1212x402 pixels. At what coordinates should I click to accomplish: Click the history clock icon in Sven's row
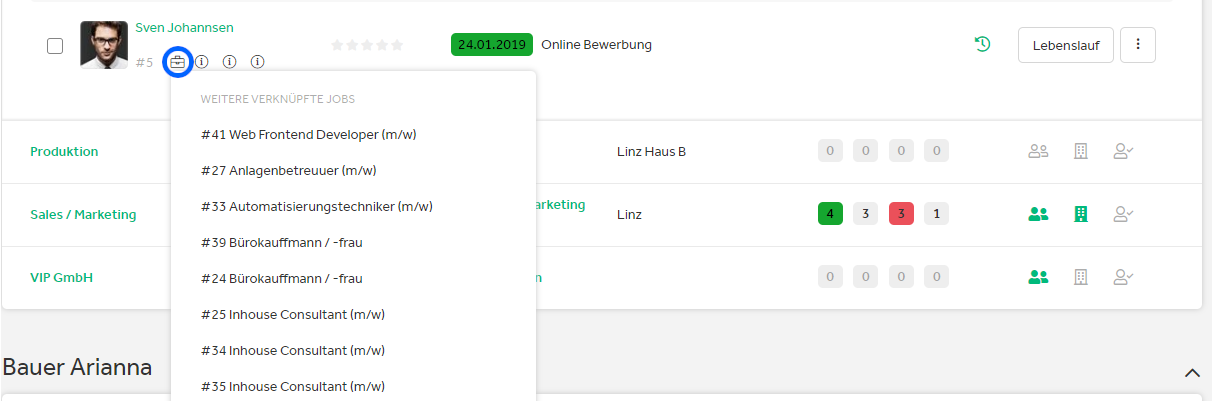[982, 44]
